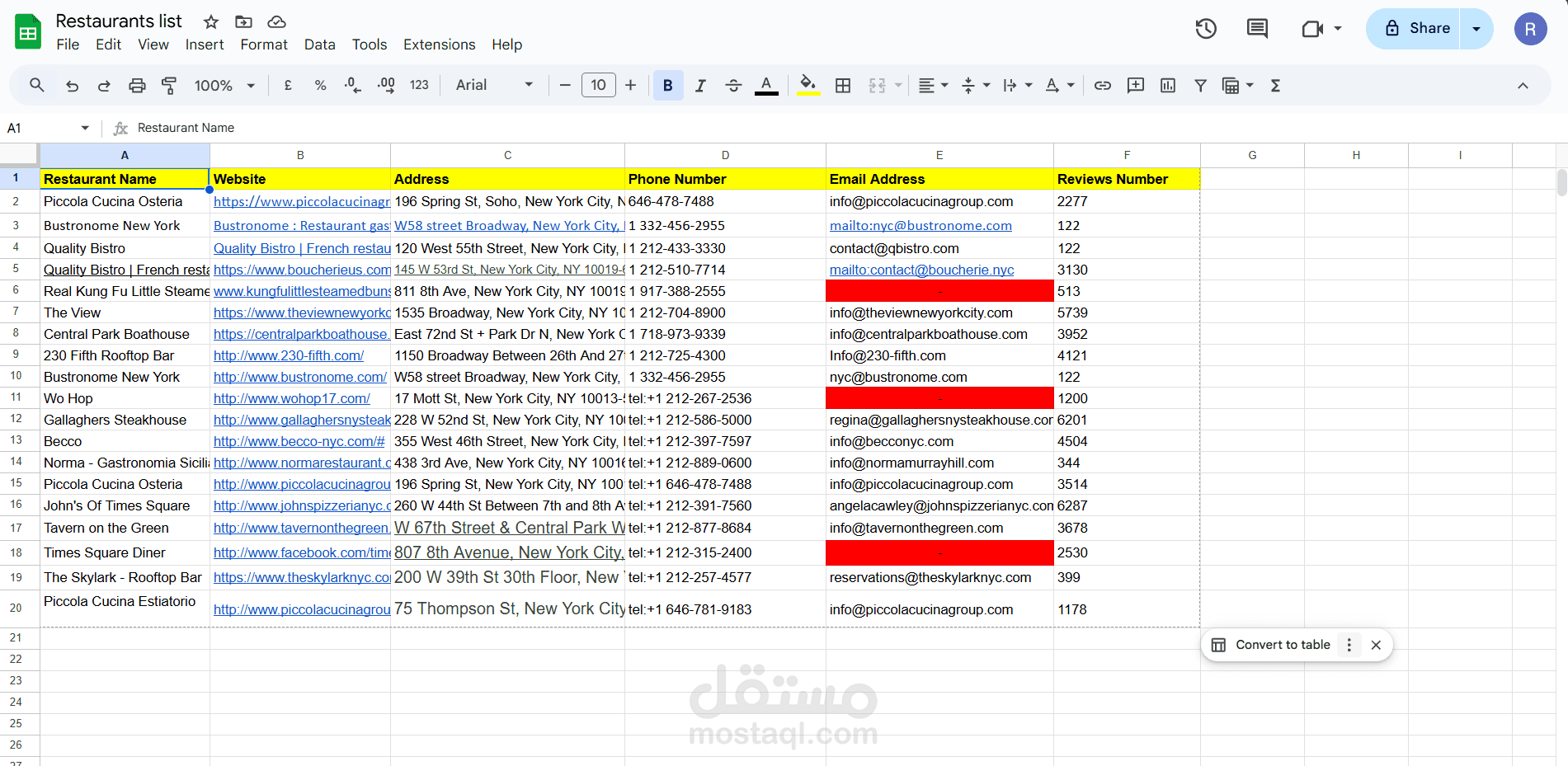Open the name box dropdown arrow
This screenshot has width=1568, height=766.
[x=85, y=128]
